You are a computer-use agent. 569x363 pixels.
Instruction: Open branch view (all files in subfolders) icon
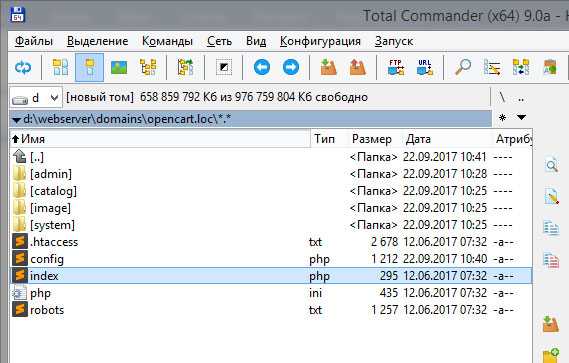click(185, 68)
